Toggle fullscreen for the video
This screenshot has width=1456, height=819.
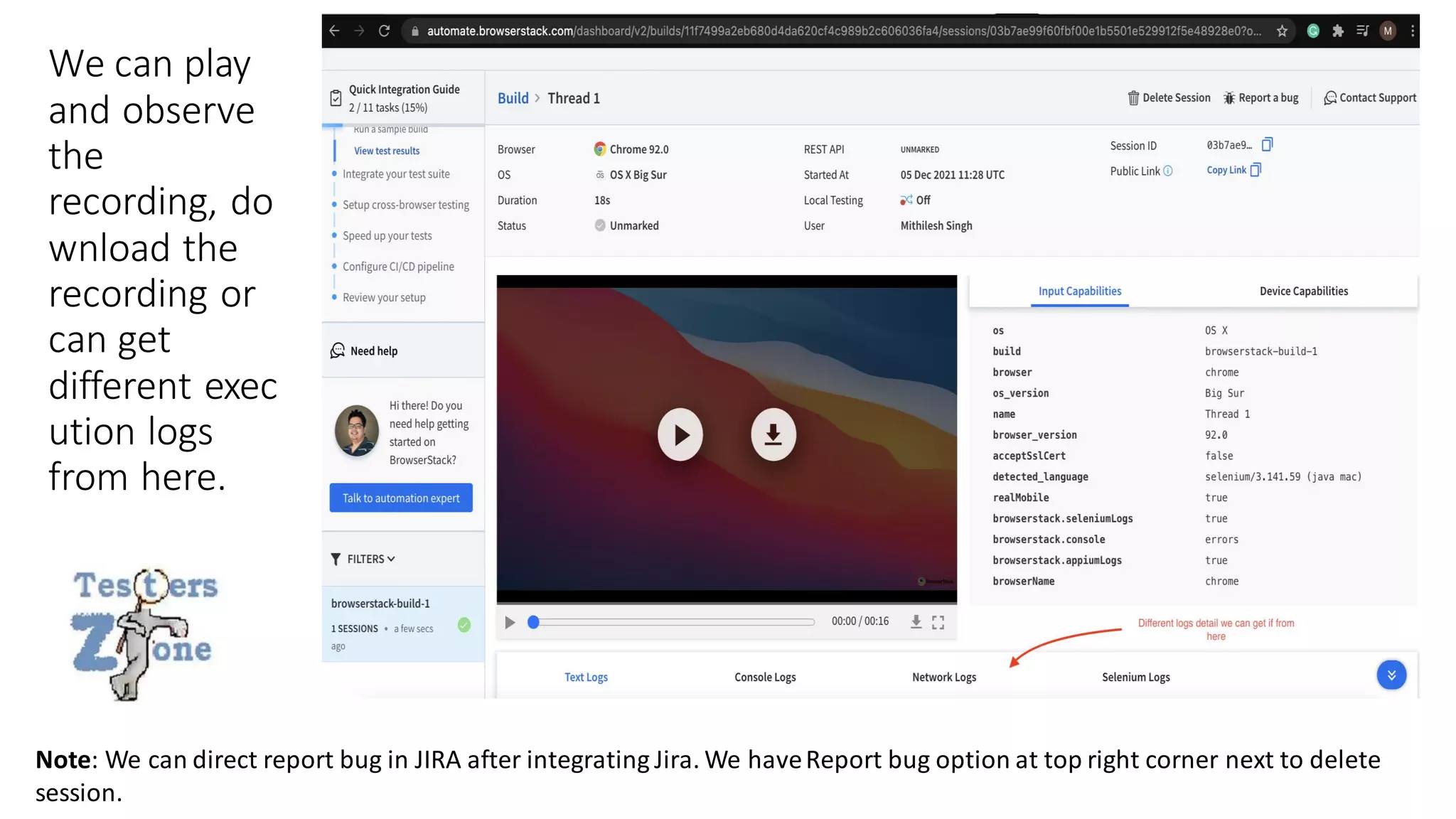[x=938, y=622]
